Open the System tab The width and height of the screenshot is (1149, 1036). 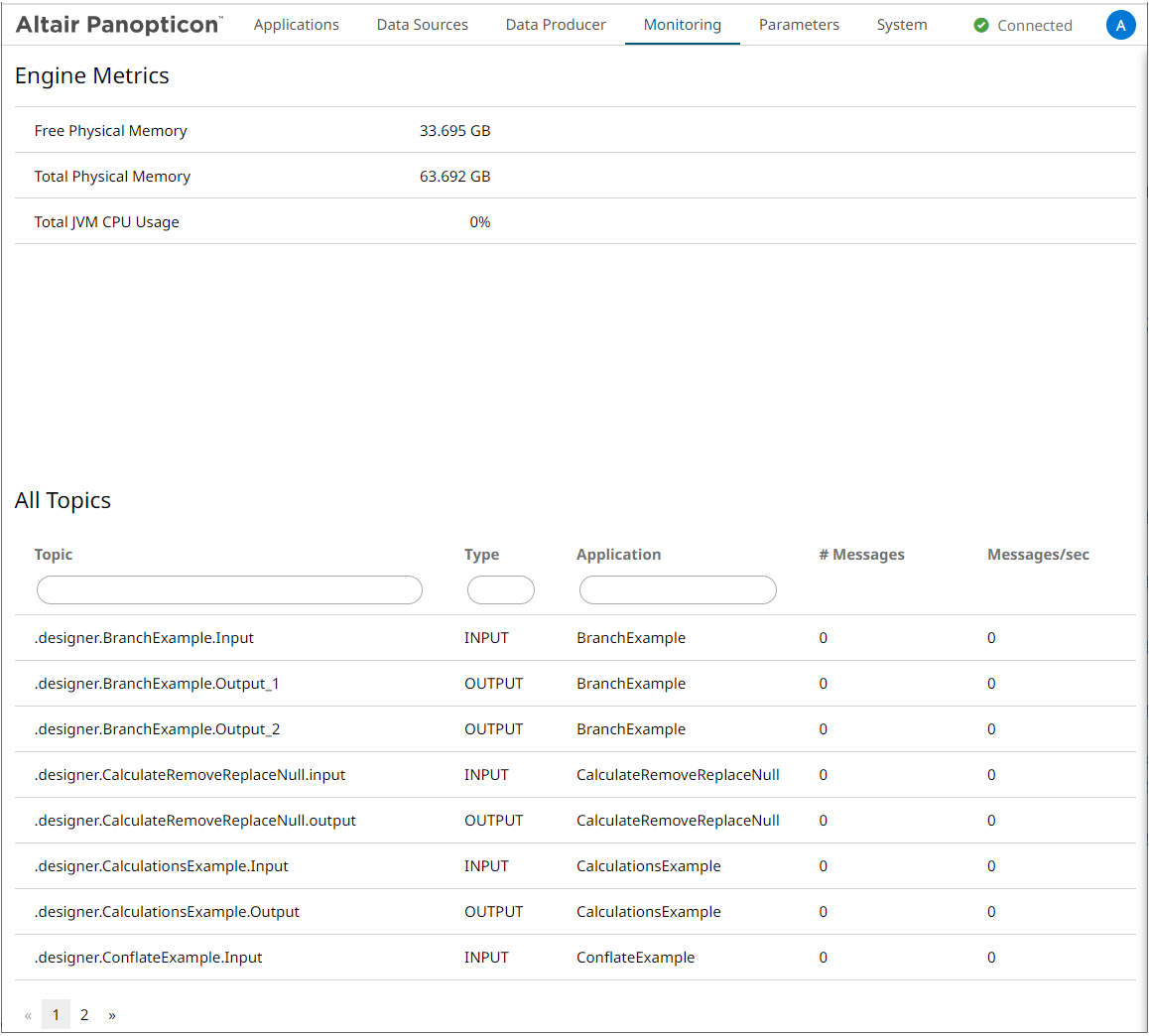point(901,25)
